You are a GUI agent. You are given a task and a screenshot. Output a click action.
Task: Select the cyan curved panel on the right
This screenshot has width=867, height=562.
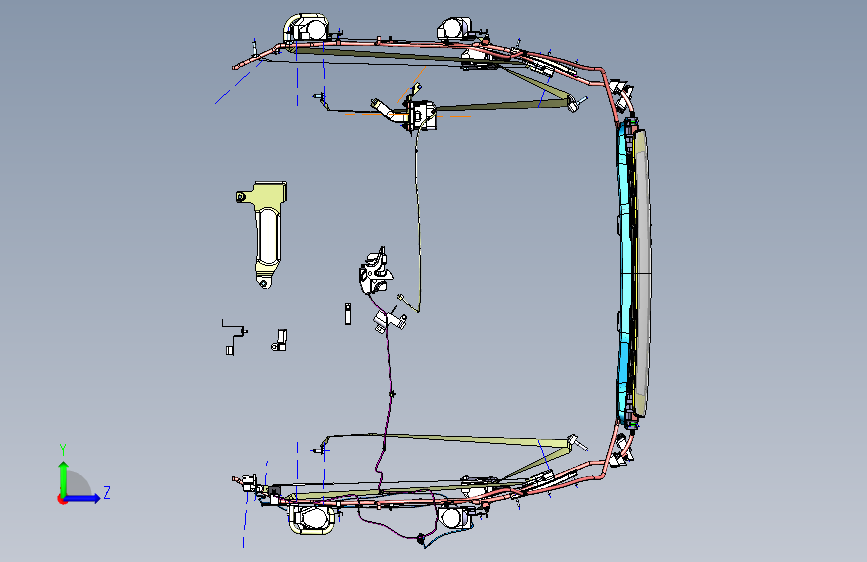click(625, 274)
